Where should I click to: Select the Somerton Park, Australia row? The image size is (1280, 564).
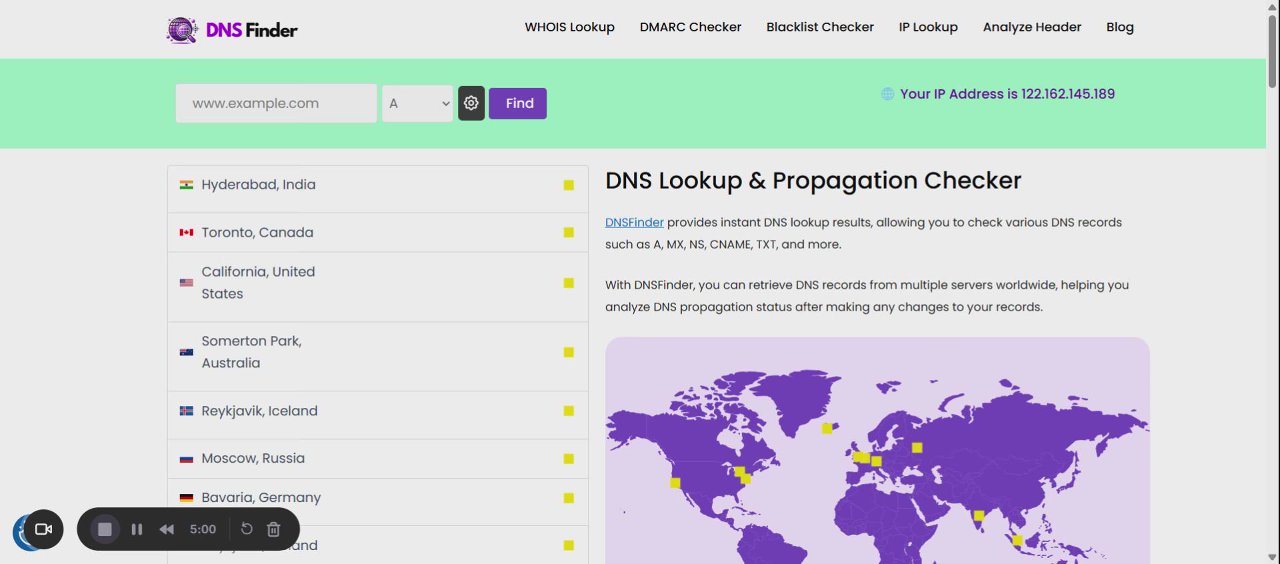coord(378,356)
